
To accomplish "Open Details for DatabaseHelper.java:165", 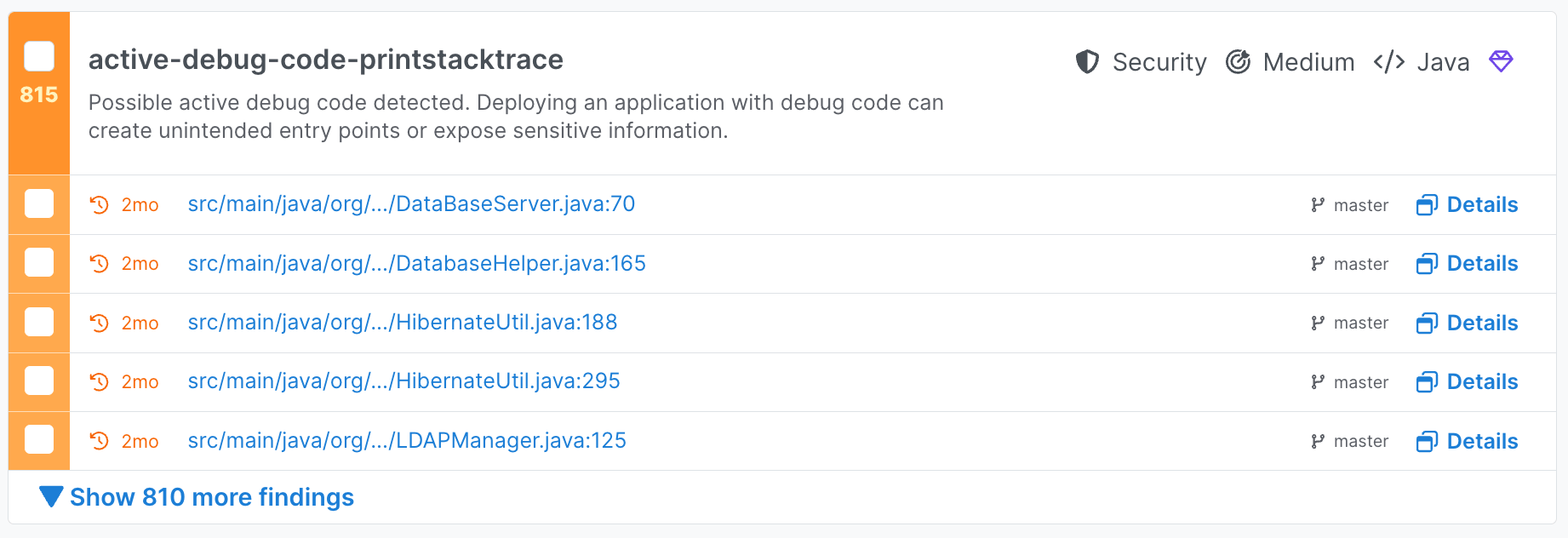I will [x=1482, y=264].
